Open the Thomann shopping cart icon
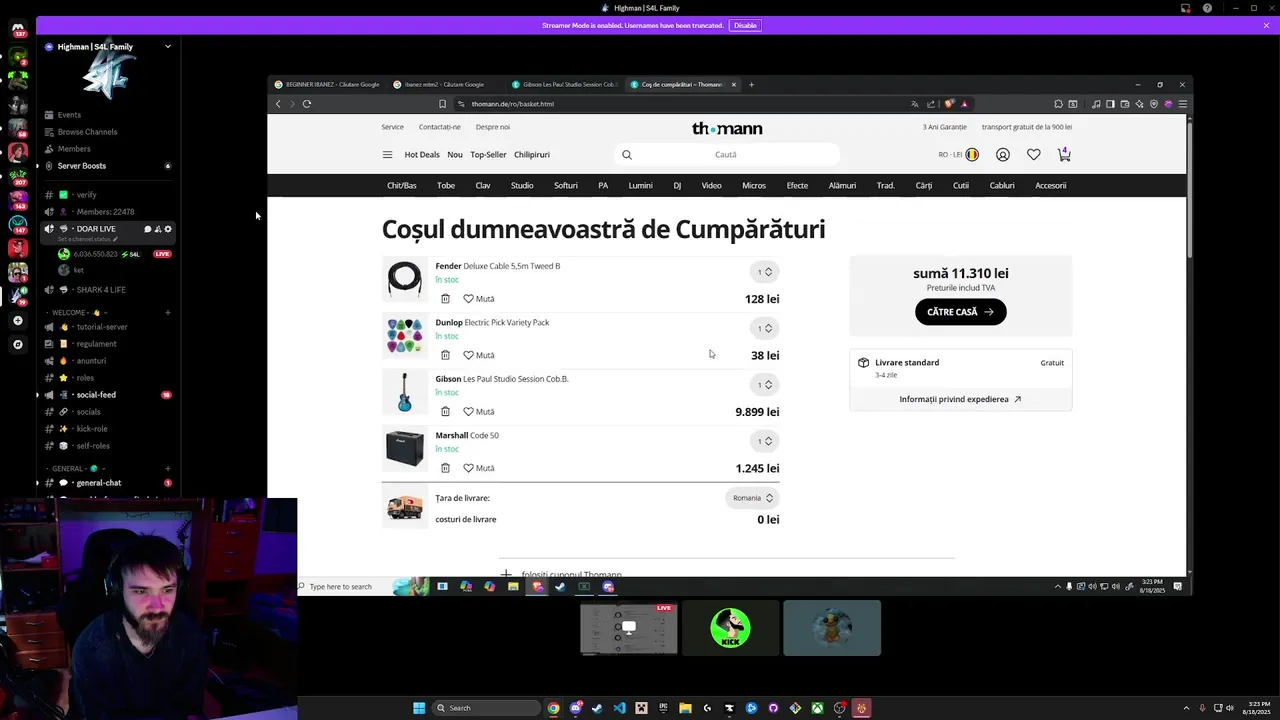Screen dimensions: 1280x720 [x=1064, y=154]
